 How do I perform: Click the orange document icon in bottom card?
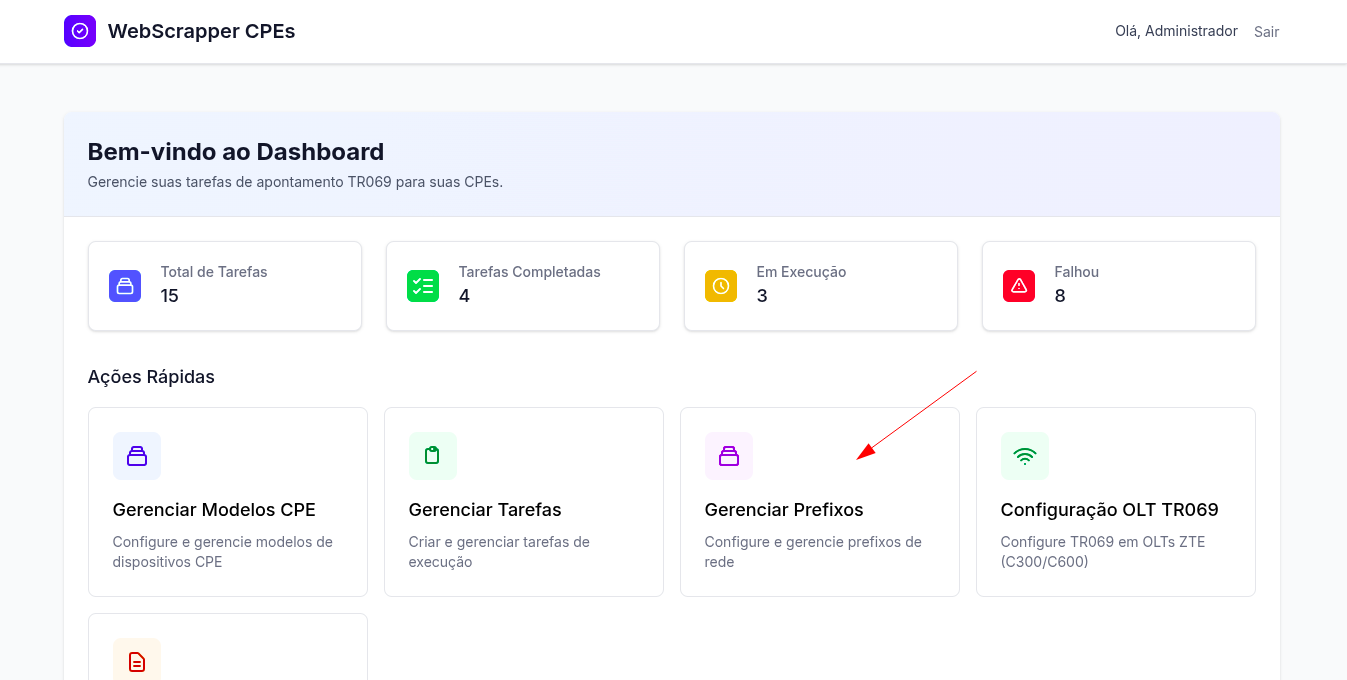(x=137, y=661)
